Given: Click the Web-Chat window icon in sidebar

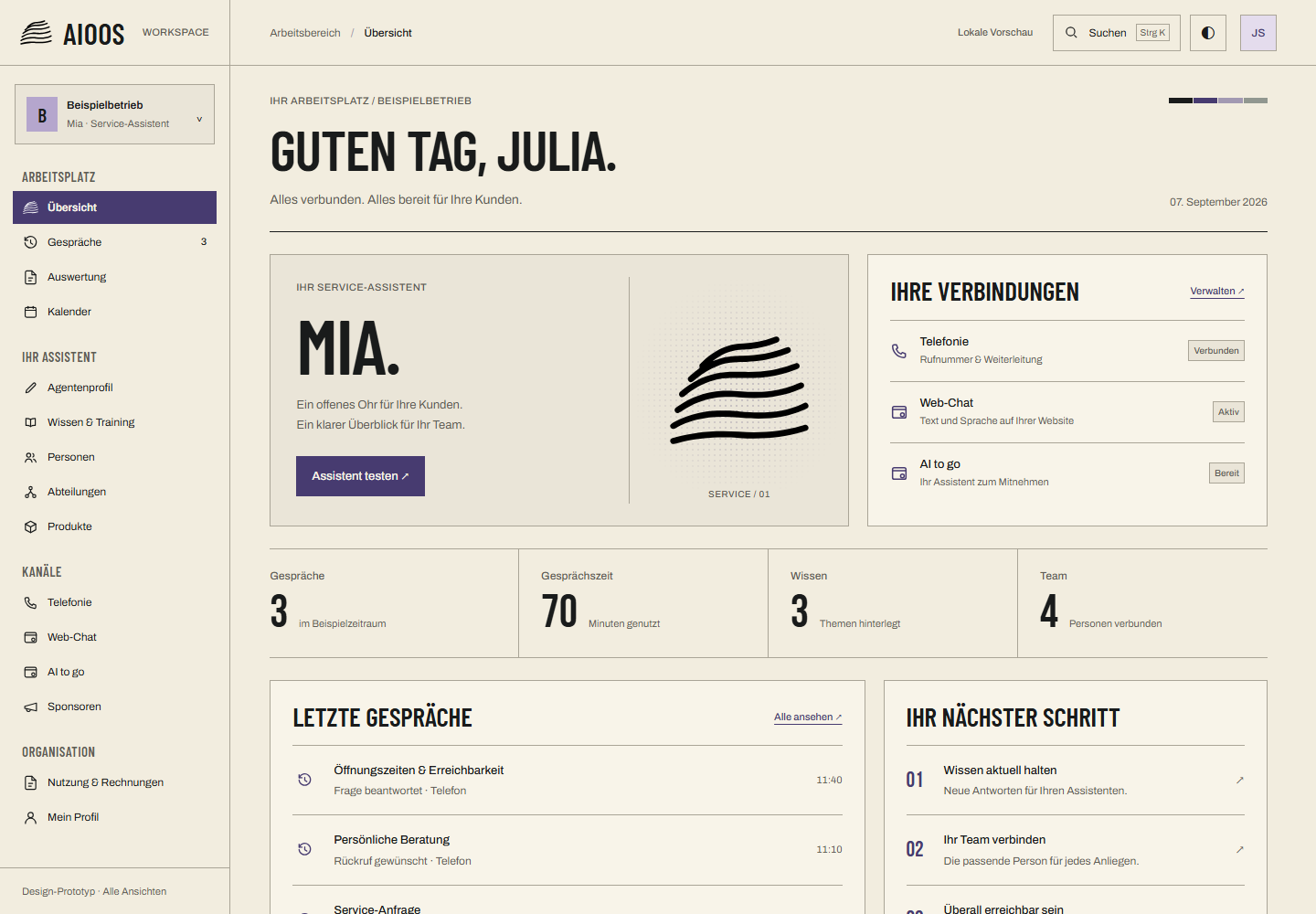Looking at the screenshot, I should pyautogui.click(x=30, y=637).
